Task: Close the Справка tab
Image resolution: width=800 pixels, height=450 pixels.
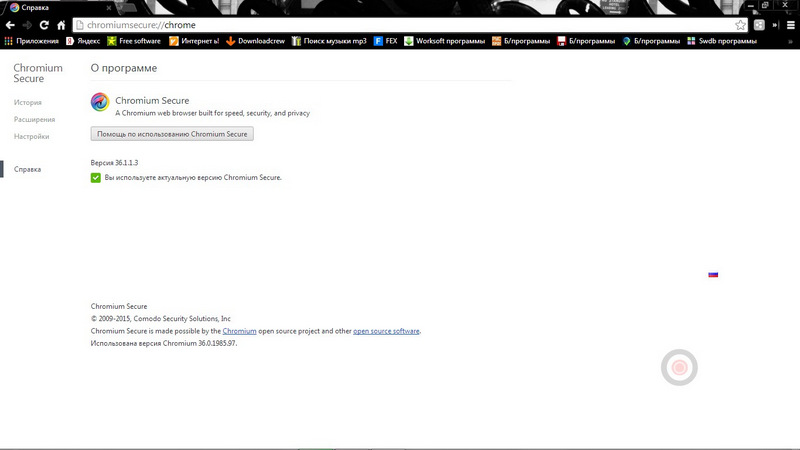Action: pyautogui.click(x=109, y=8)
